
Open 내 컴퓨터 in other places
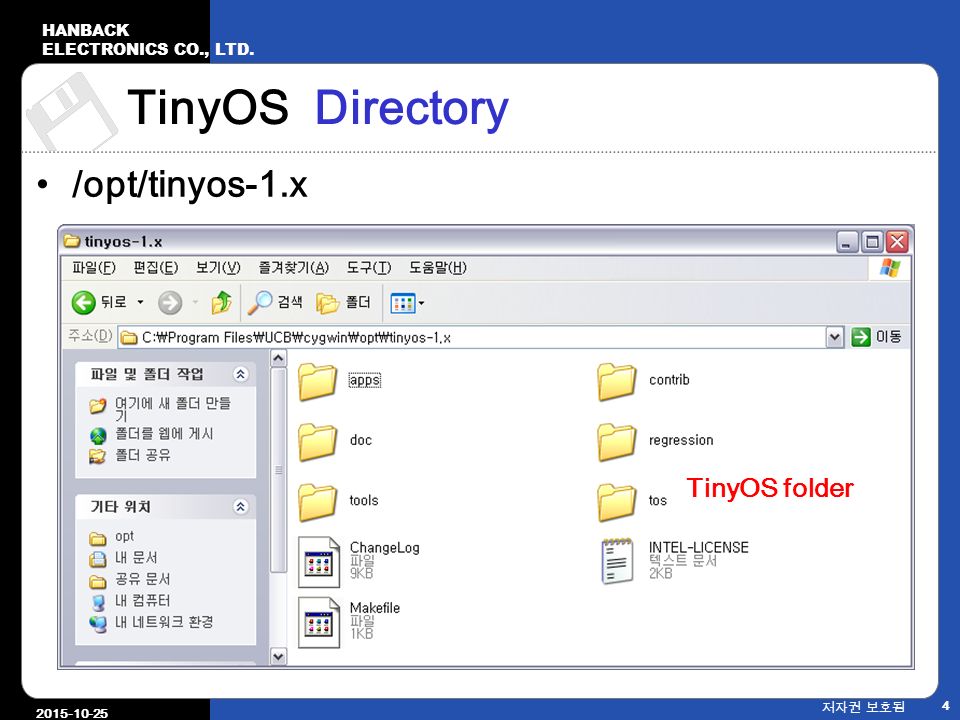coord(143,601)
